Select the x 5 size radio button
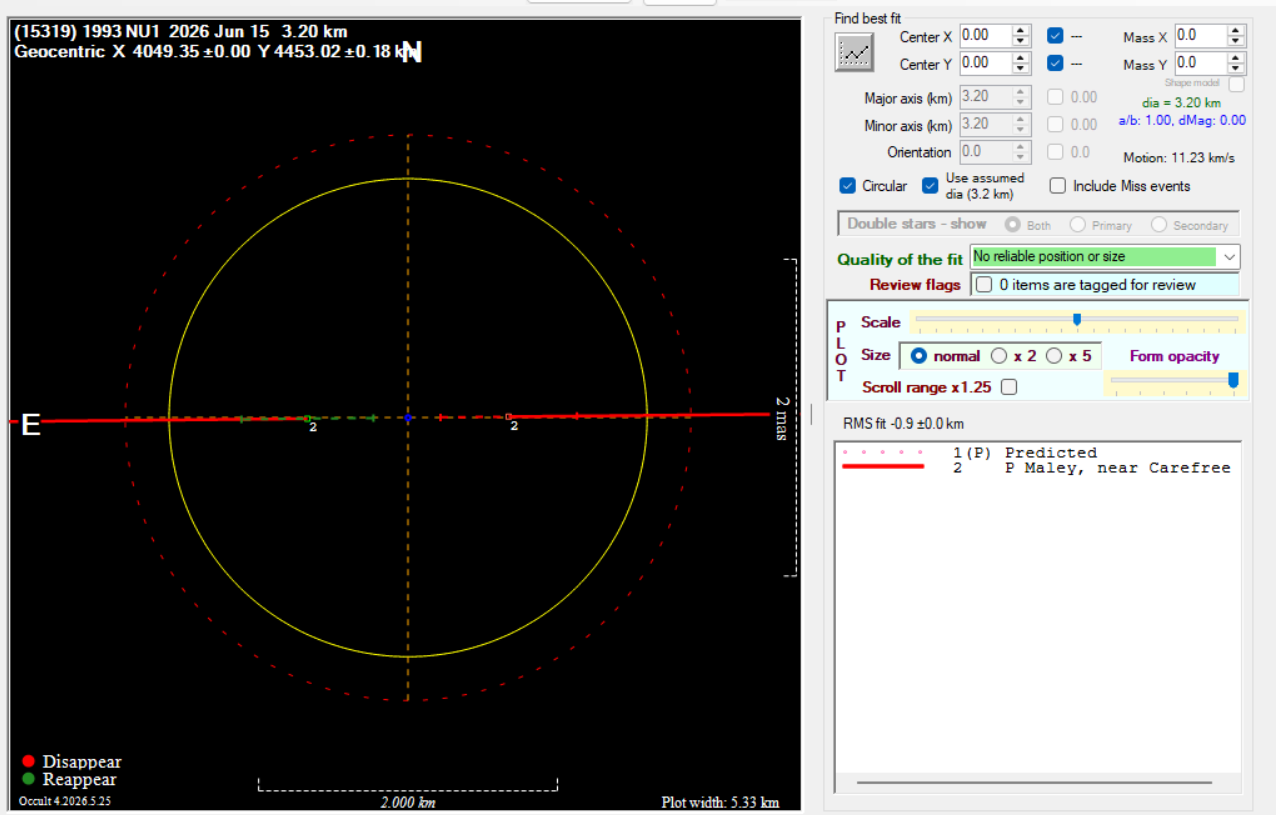 coord(1053,356)
